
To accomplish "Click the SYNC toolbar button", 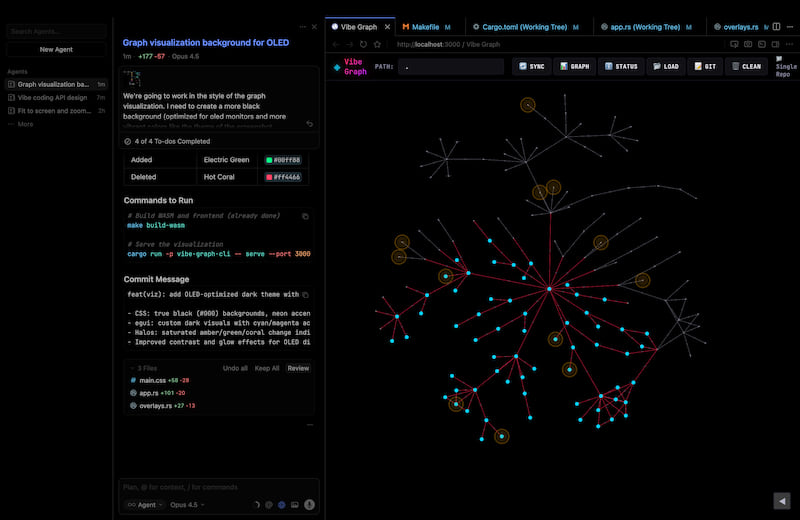I will click(x=531, y=66).
